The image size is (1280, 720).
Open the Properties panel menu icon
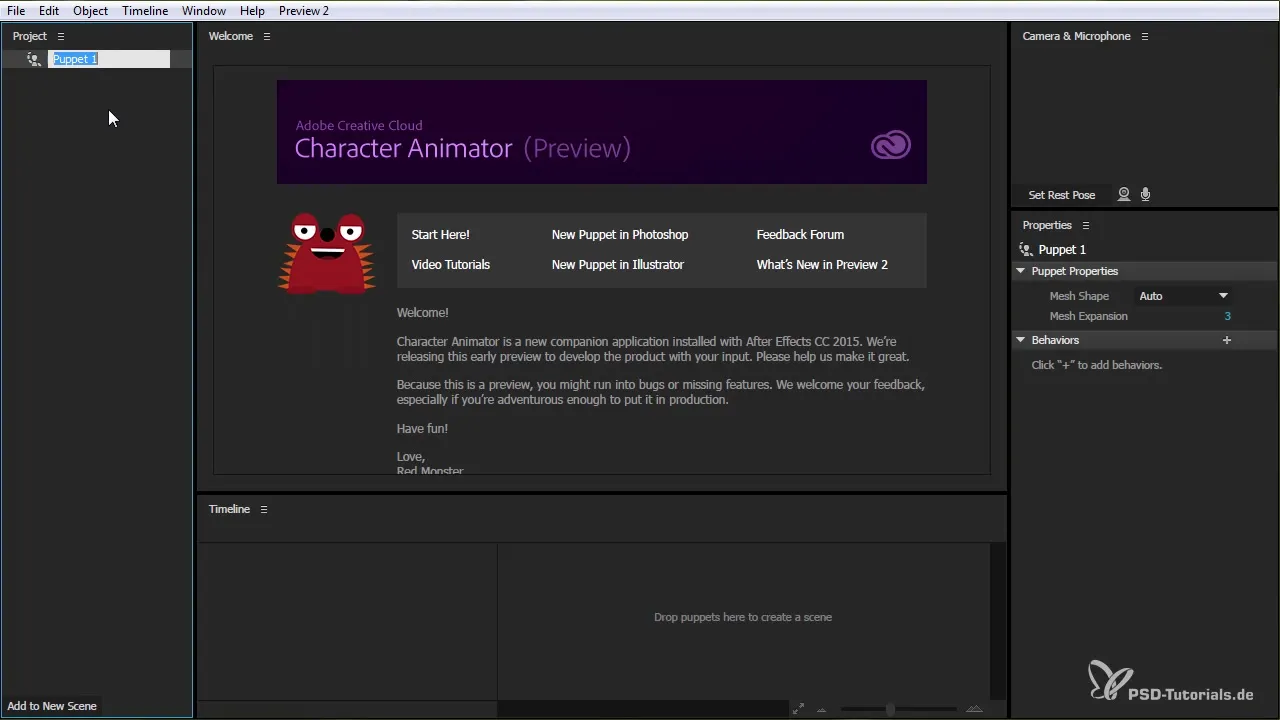1086,225
